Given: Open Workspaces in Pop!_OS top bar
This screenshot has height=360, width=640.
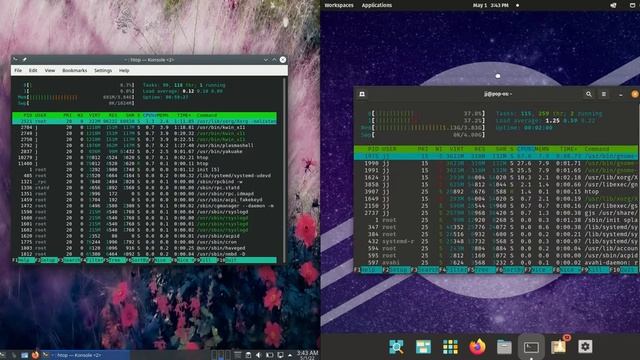Looking at the screenshot, I should (339, 5).
